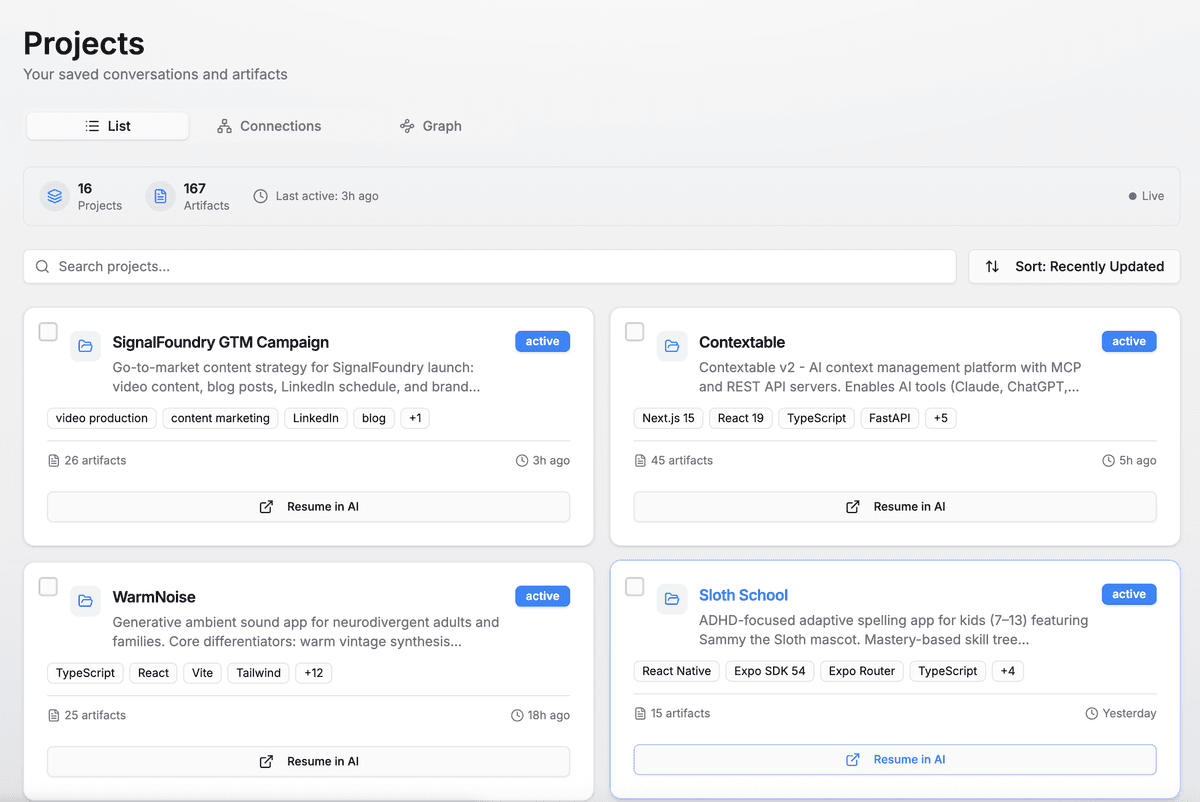The image size is (1200, 802).
Task: Open the Sort: Recently Updated dropdown
Action: pyautogui.click(x=1074, y=267)
